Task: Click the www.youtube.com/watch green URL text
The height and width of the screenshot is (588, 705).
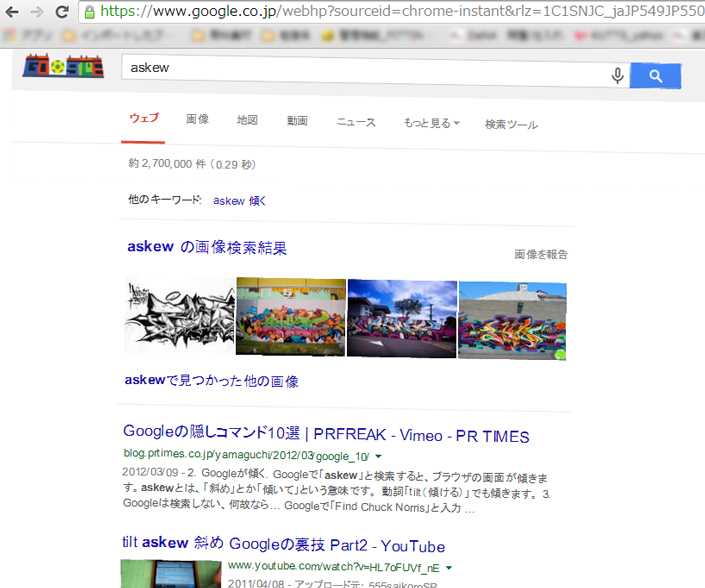Action: coord(333,567)
